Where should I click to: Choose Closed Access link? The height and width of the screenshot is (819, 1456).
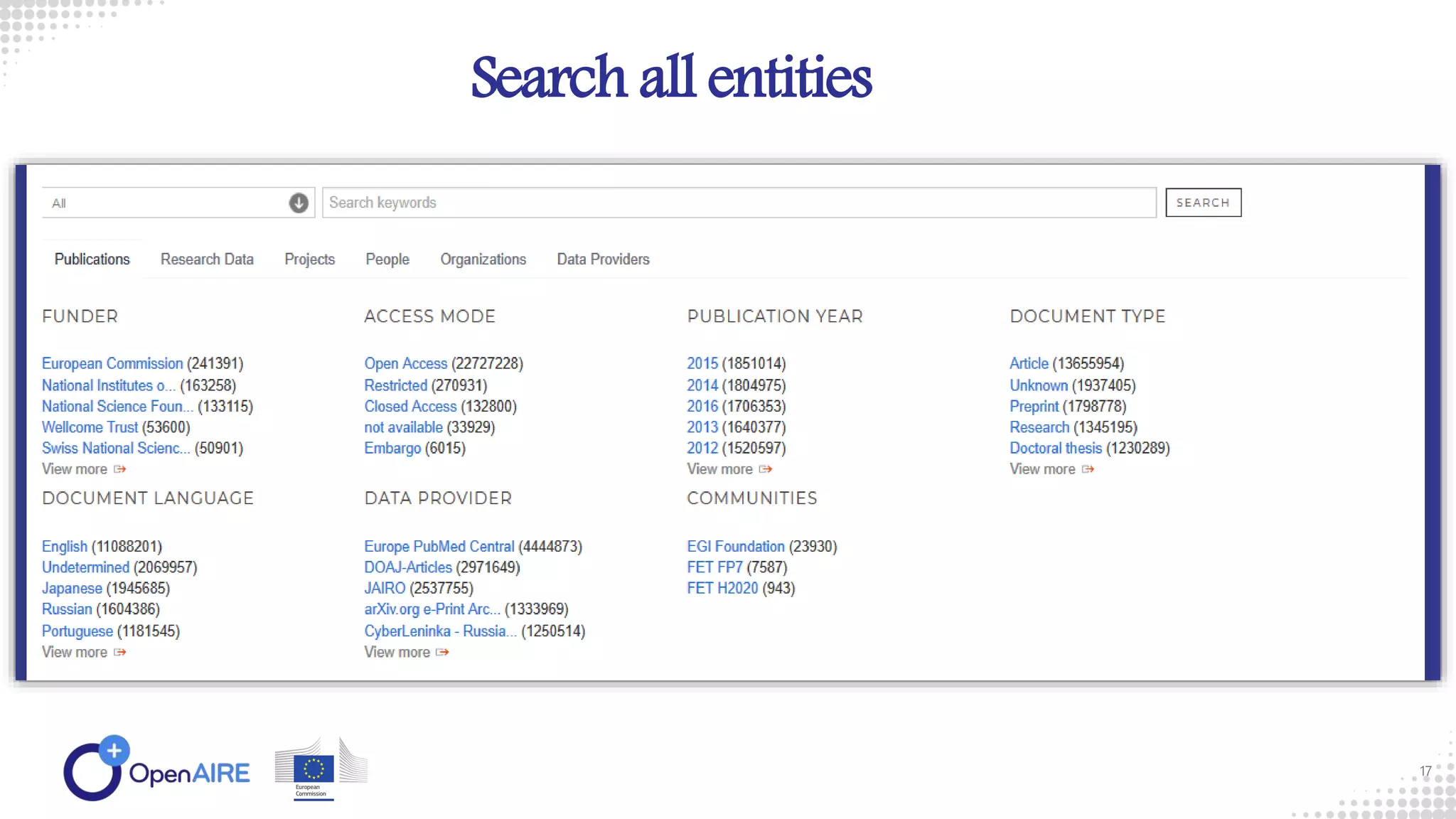[410, 407]
